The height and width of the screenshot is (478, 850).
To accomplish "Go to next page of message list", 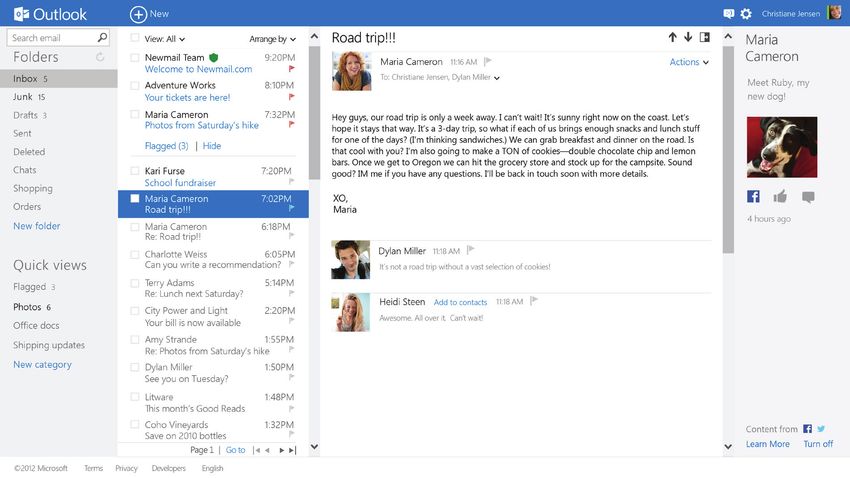I will coord(281,450).
